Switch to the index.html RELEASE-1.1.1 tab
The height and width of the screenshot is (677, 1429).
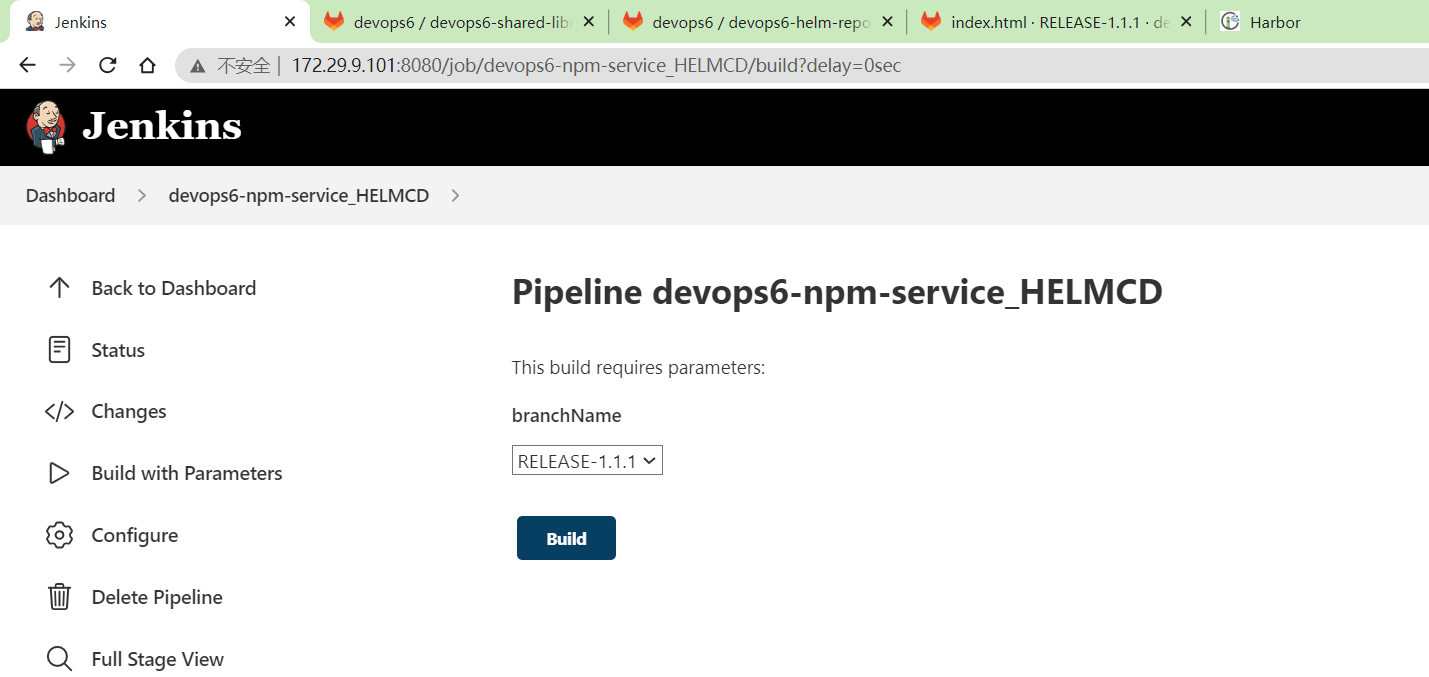coord(1058,22)
